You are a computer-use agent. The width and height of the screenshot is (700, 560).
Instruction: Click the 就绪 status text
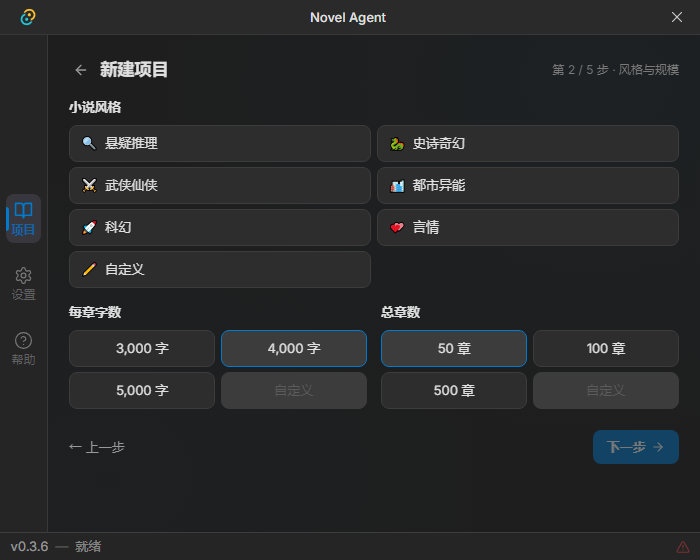click(x=88, y=547)
